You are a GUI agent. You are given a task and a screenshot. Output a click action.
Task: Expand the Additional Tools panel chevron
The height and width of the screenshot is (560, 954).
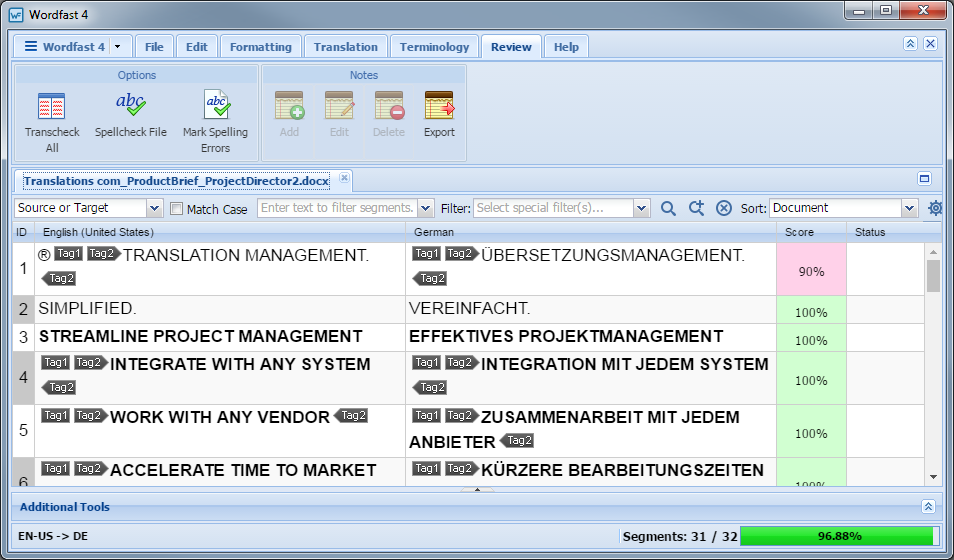[928, 506]
